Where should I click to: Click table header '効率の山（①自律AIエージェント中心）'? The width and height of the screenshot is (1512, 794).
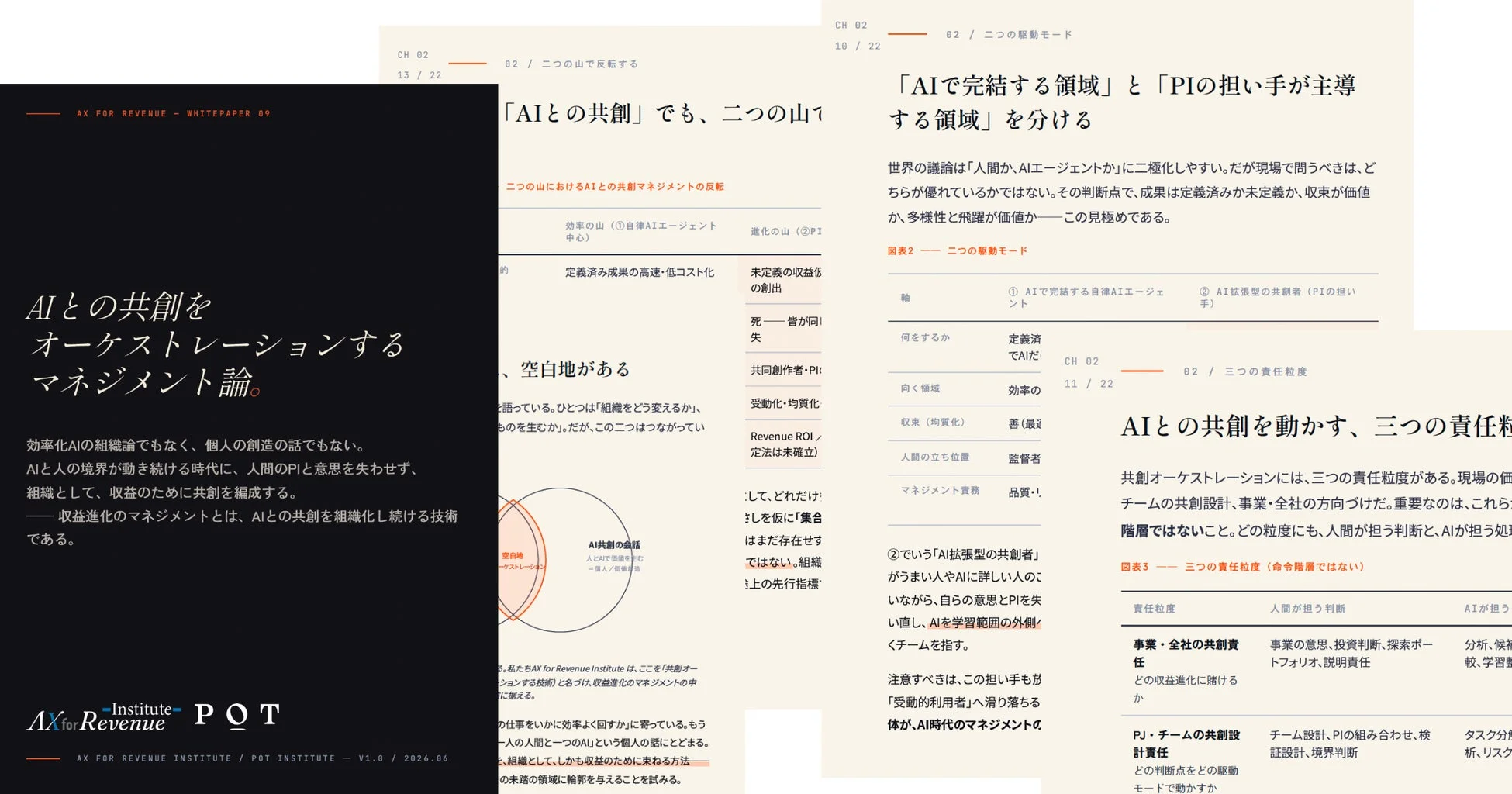[x=641, y=231]
